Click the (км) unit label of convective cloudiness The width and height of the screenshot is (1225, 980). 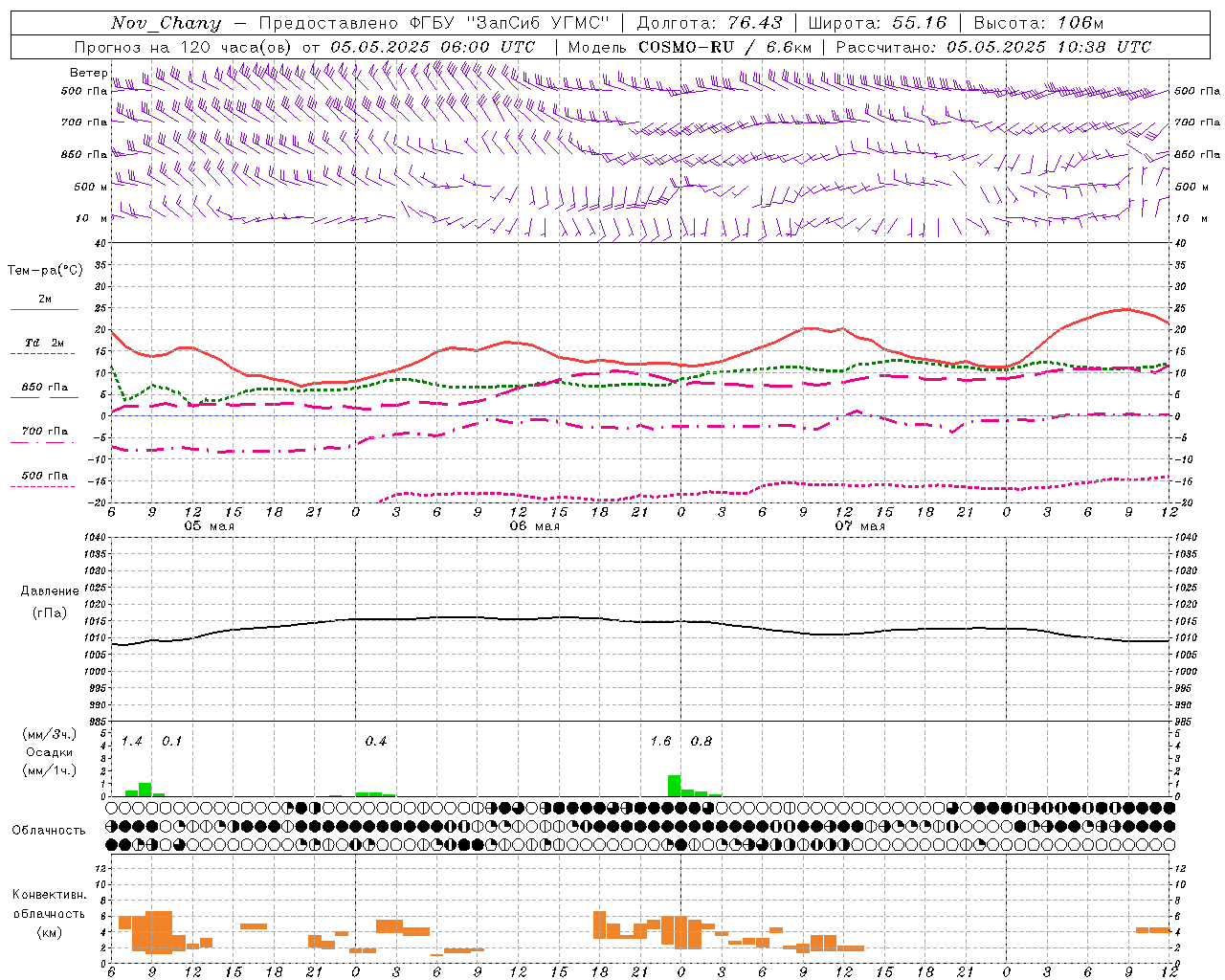[x=49, y=932]
